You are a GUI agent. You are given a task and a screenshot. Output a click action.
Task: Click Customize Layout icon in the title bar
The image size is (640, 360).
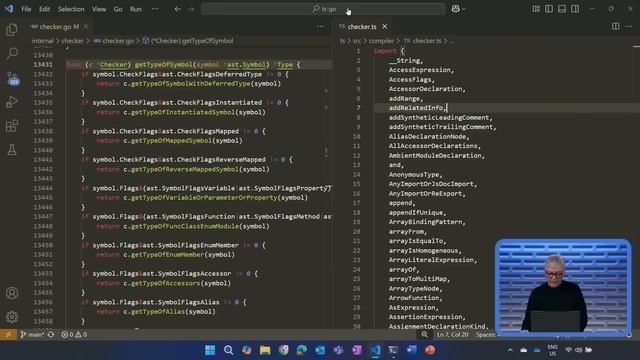pos(536,9)
